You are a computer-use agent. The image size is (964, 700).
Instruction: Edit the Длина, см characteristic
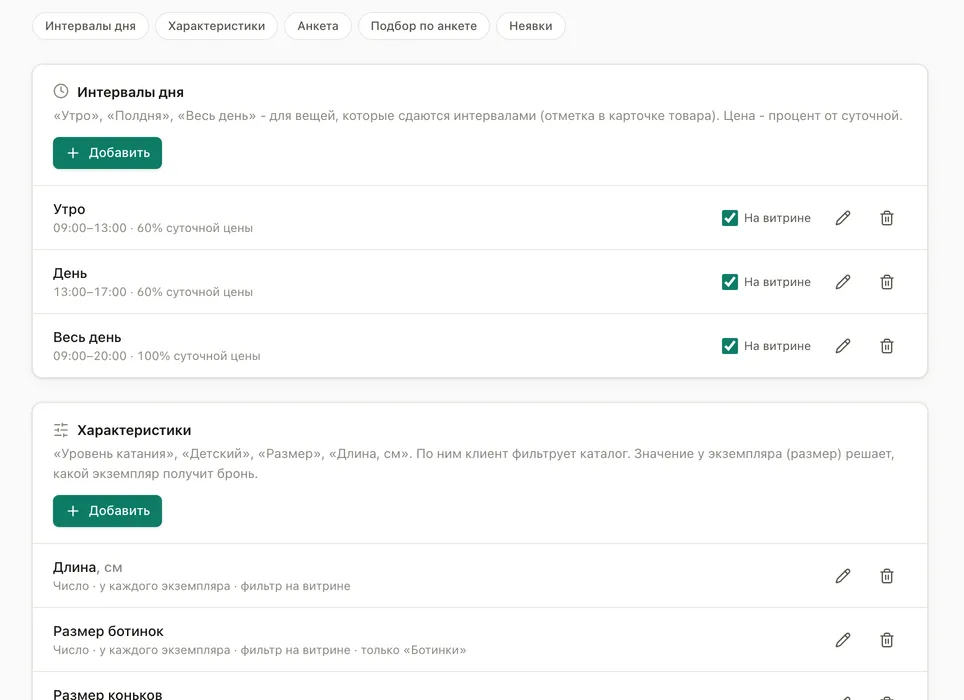tap(843, 576)
